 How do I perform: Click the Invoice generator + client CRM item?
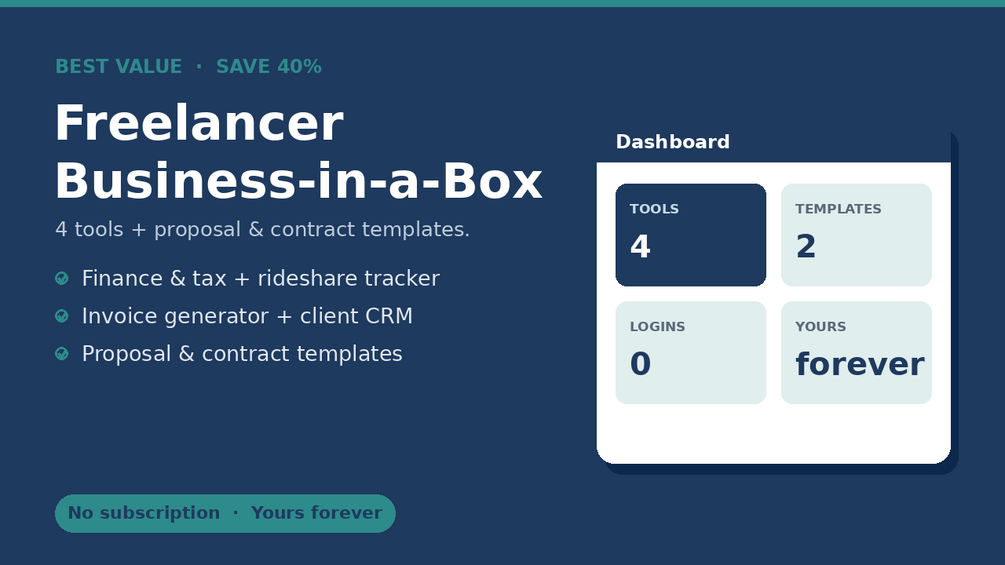coord(247,316)
